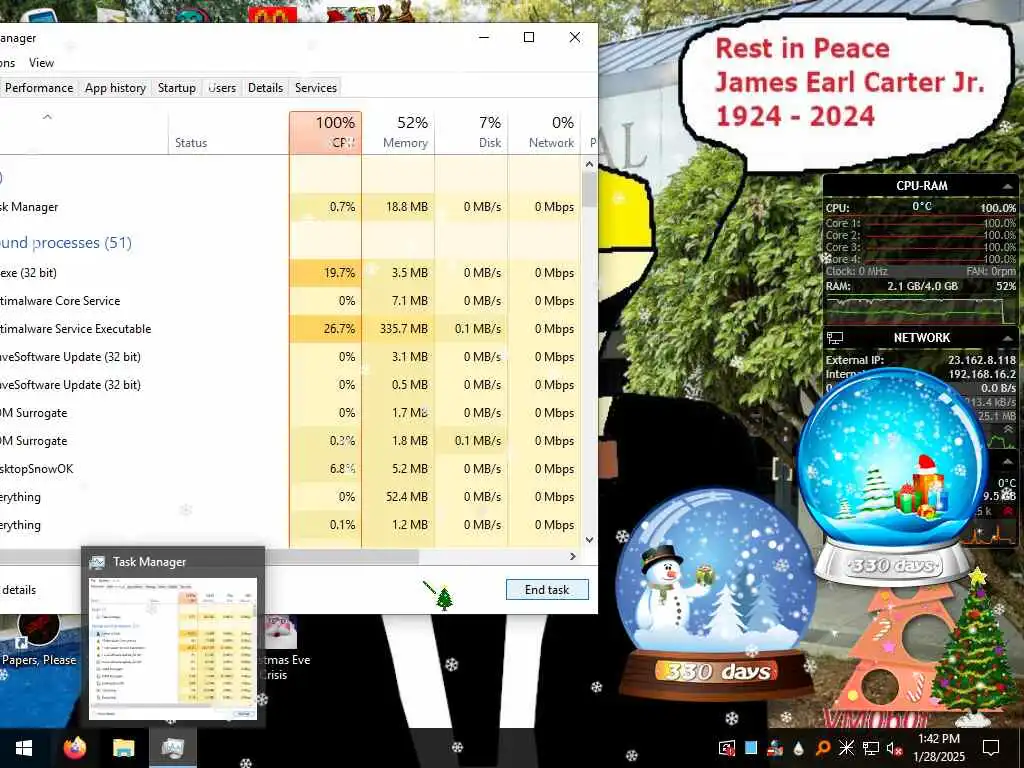Launch Firefox from the taskbar
Viewport: 1024px width, 768px height.
[x=75, y=748]
